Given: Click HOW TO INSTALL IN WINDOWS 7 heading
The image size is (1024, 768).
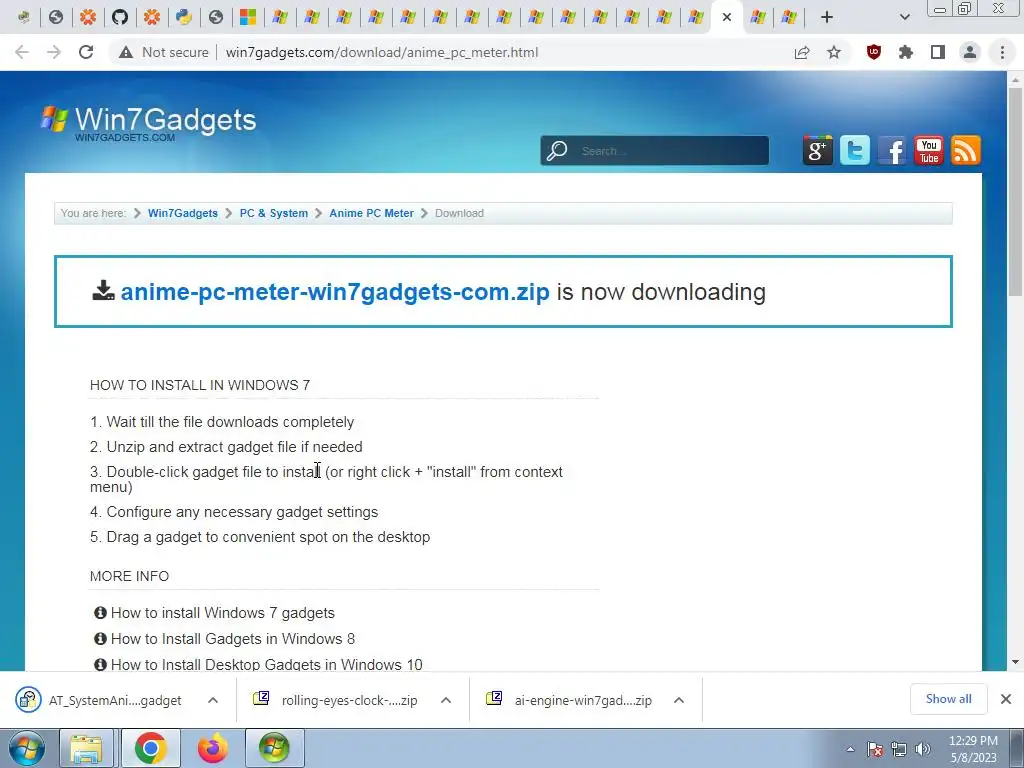Looking at the screenshot, I should tap(200, 385).
